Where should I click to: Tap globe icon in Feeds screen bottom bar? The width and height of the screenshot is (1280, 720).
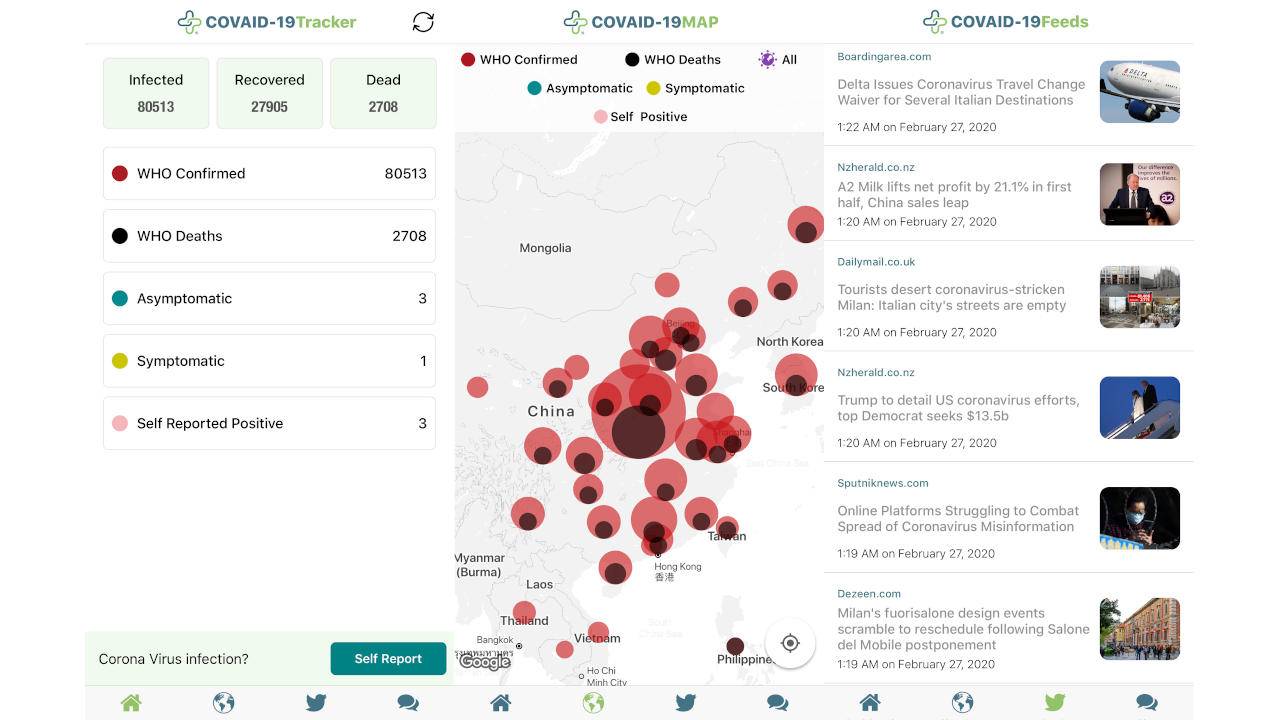(962, 703)
